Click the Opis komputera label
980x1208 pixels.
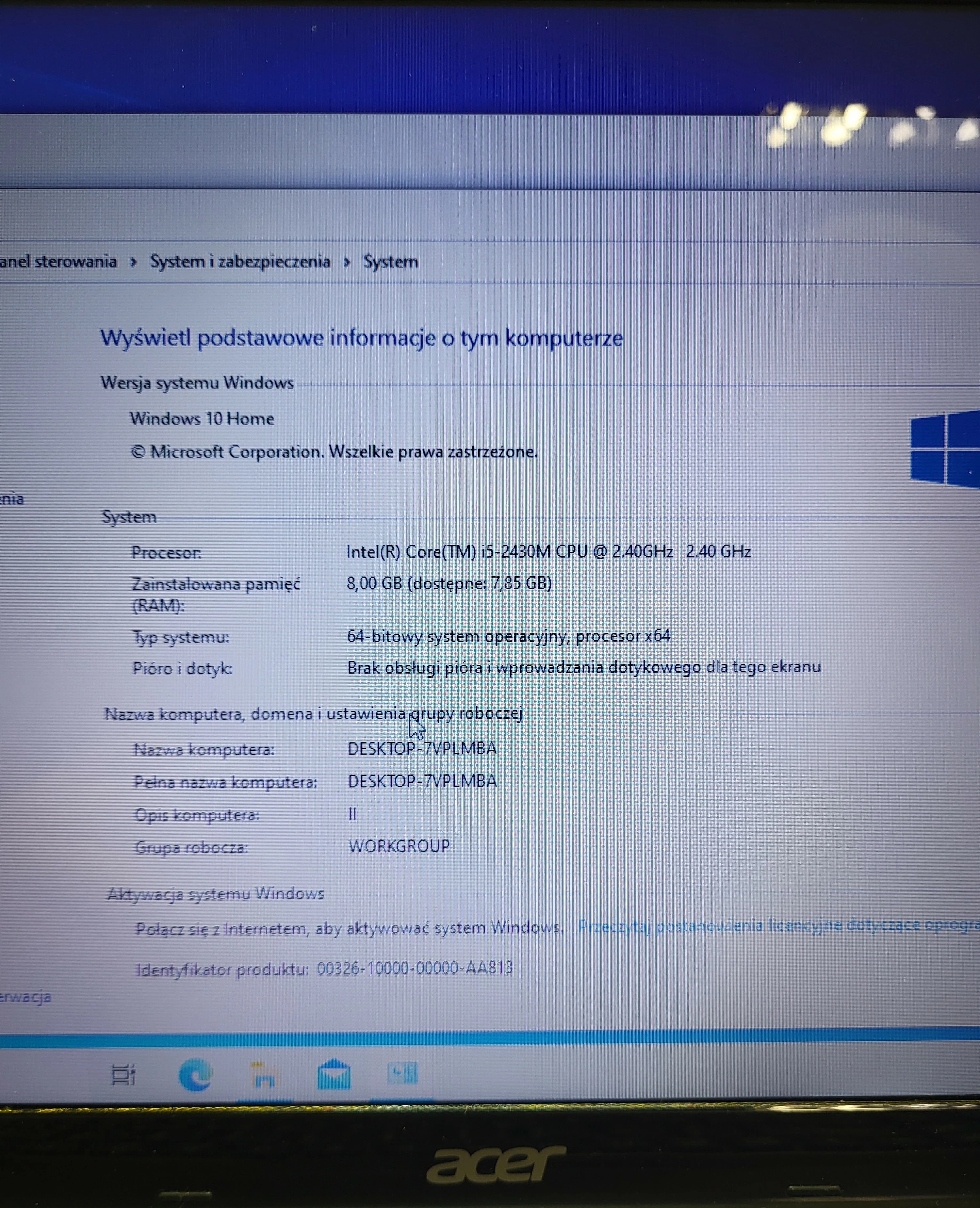[x=196, y=816]
